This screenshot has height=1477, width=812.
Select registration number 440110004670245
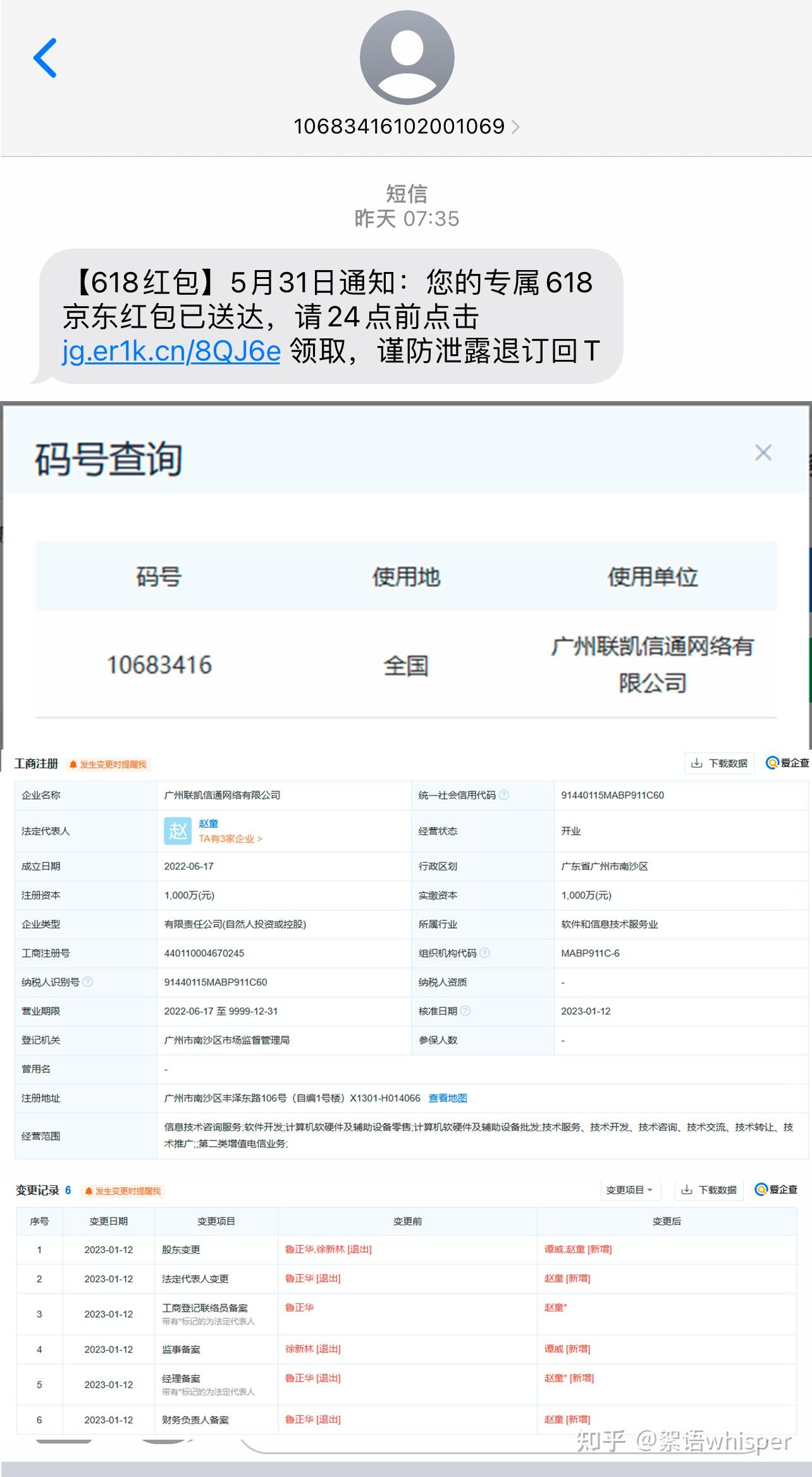coord(204,953)
